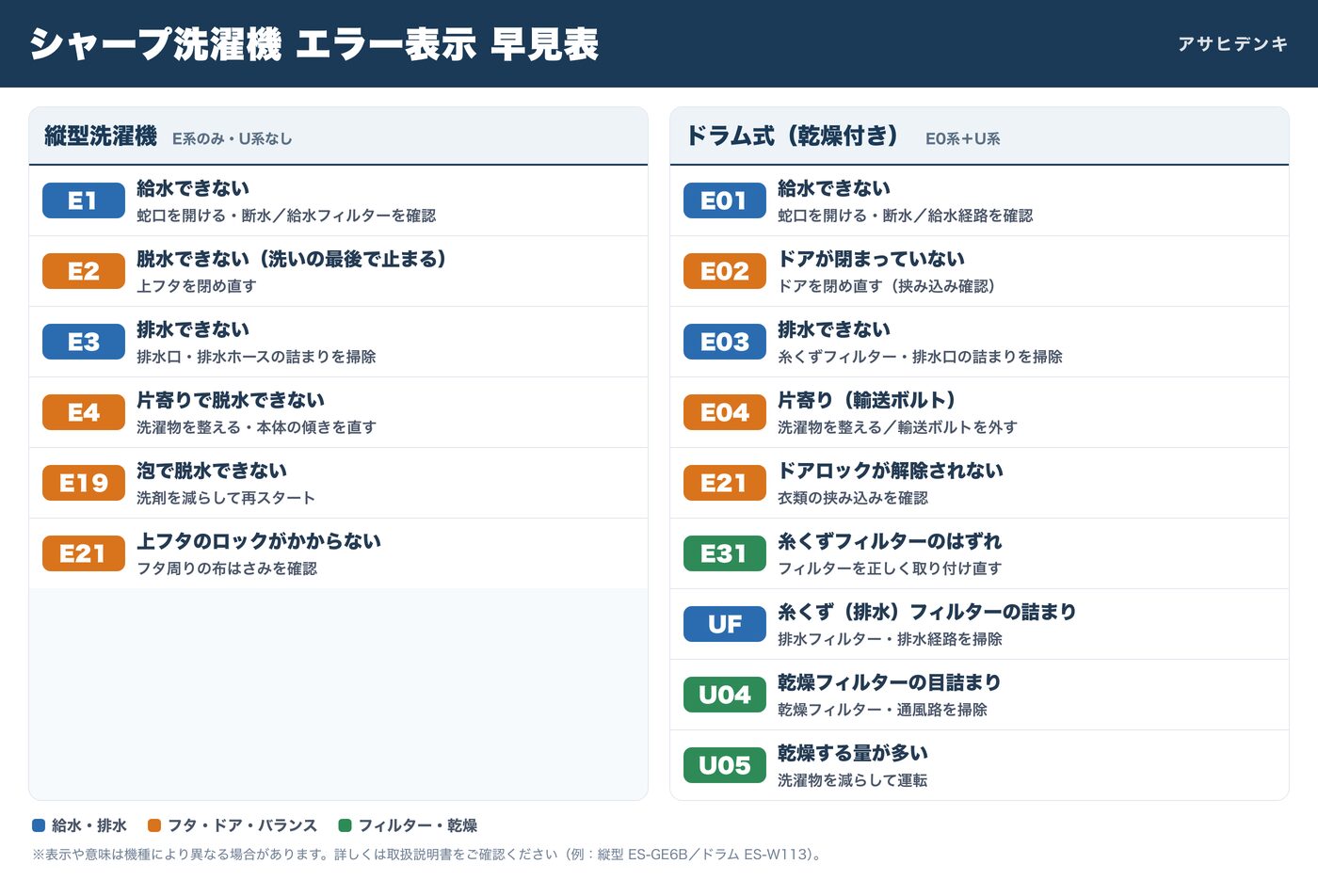The image size is (1318, 896).
Task: Click the blue 給水・排水 legend swatch
Action: [39, 825]
